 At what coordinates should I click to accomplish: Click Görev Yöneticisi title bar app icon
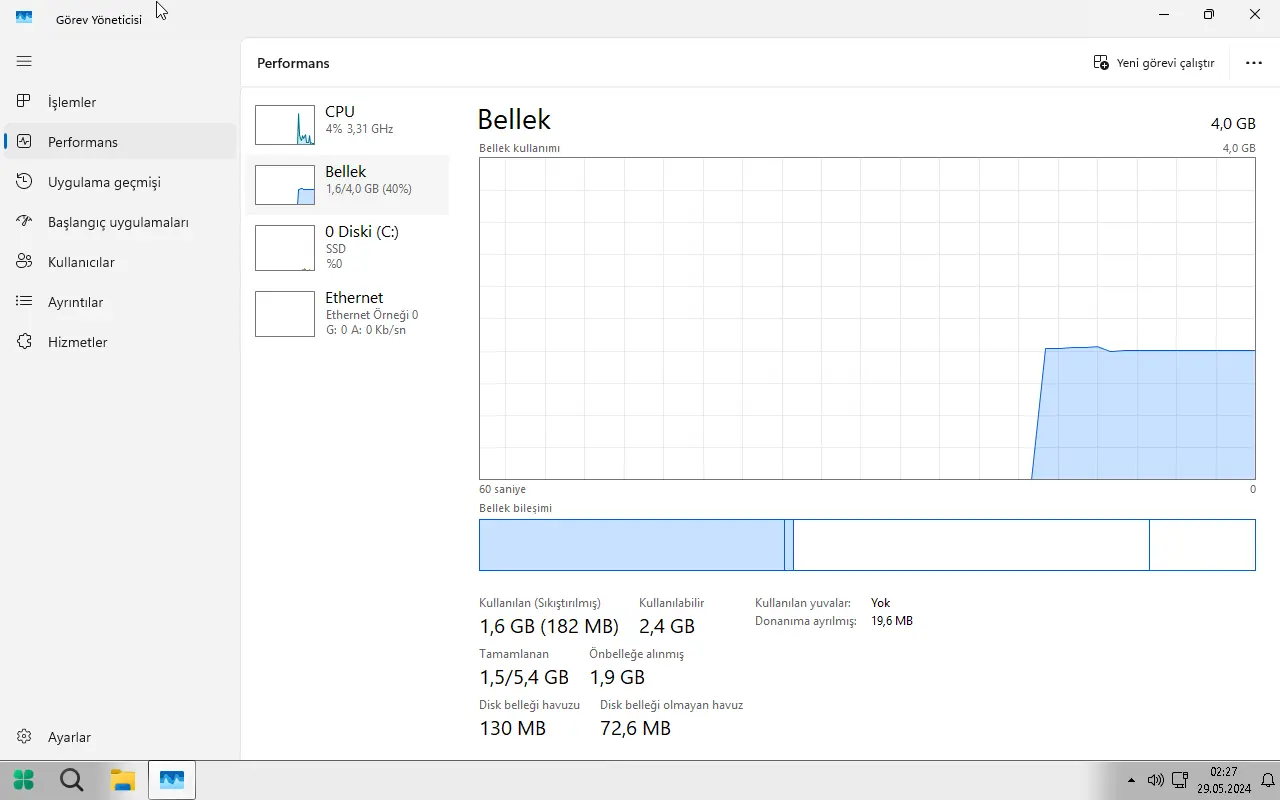(x=24, y=16)
